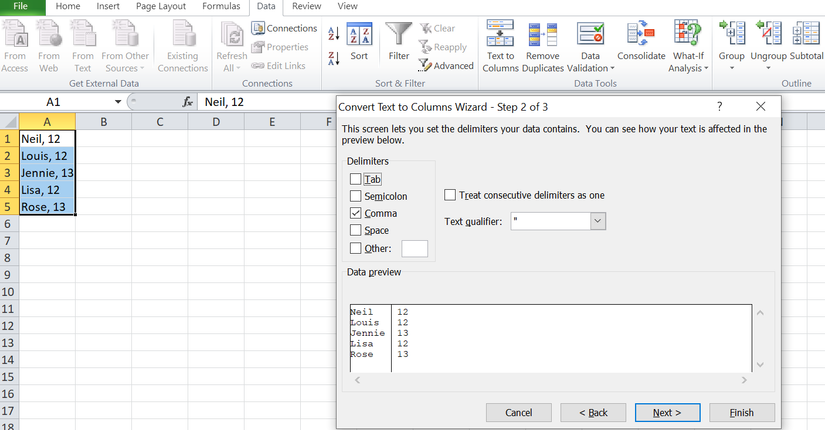Image resolution: width=825 pixels, height=430 pixels.
Task: Click Clear filter icon
Action: click(x=437, y=28)
